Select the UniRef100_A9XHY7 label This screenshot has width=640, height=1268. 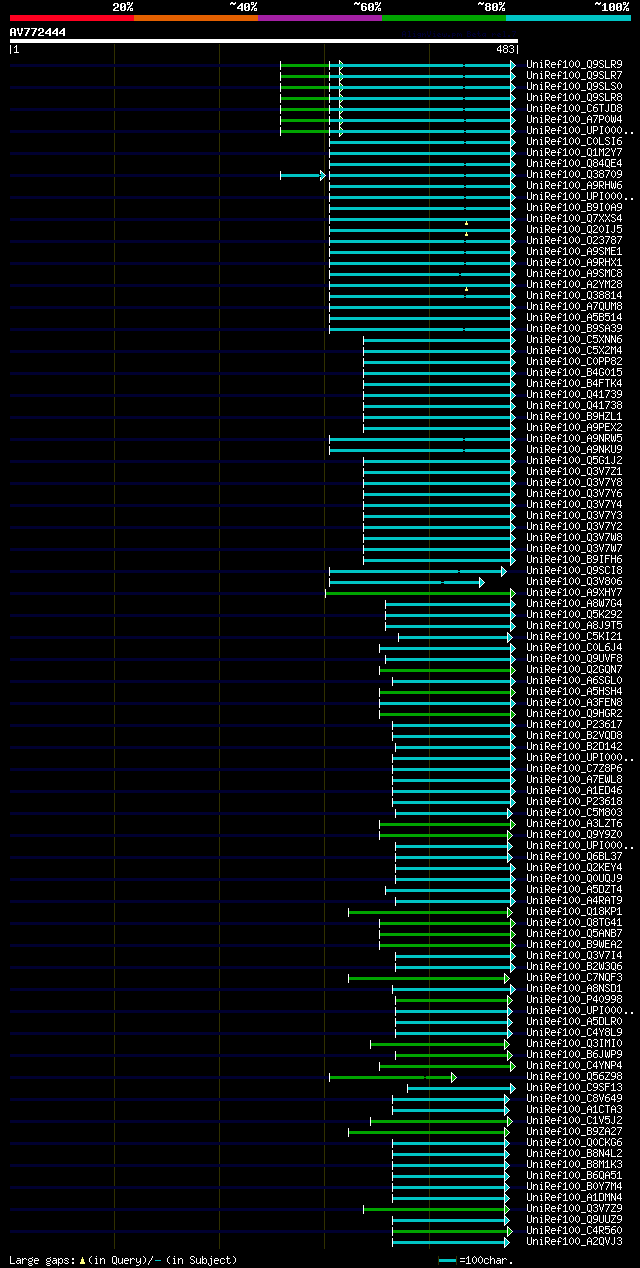click(x=574, y=593)
